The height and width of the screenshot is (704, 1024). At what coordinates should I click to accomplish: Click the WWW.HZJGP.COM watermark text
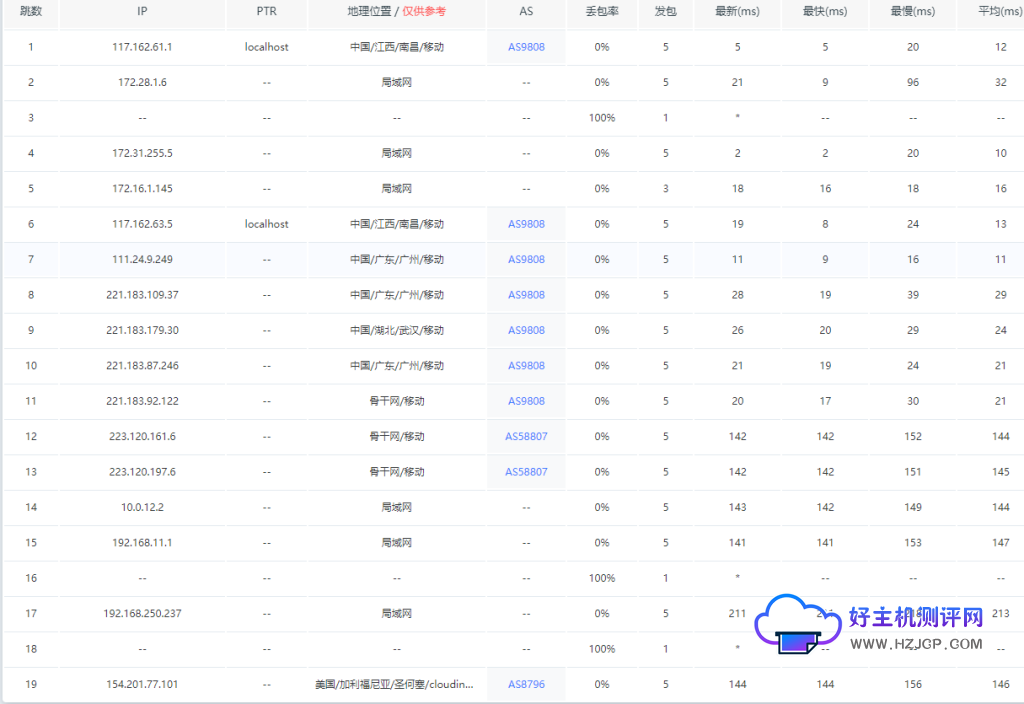tap(915, 644)
